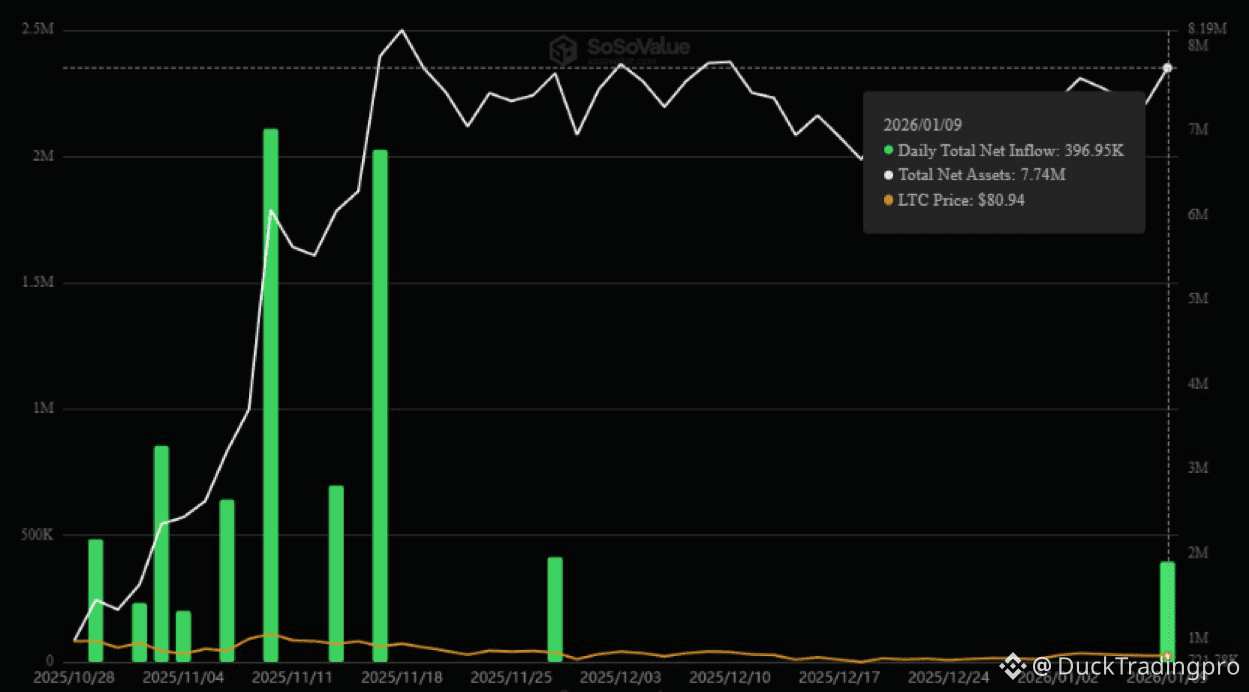Screen dimensions: 1249x692
Task: Click the orange marker inside the last green bar
Action: pyautogui.click(x=1166, y=652)
